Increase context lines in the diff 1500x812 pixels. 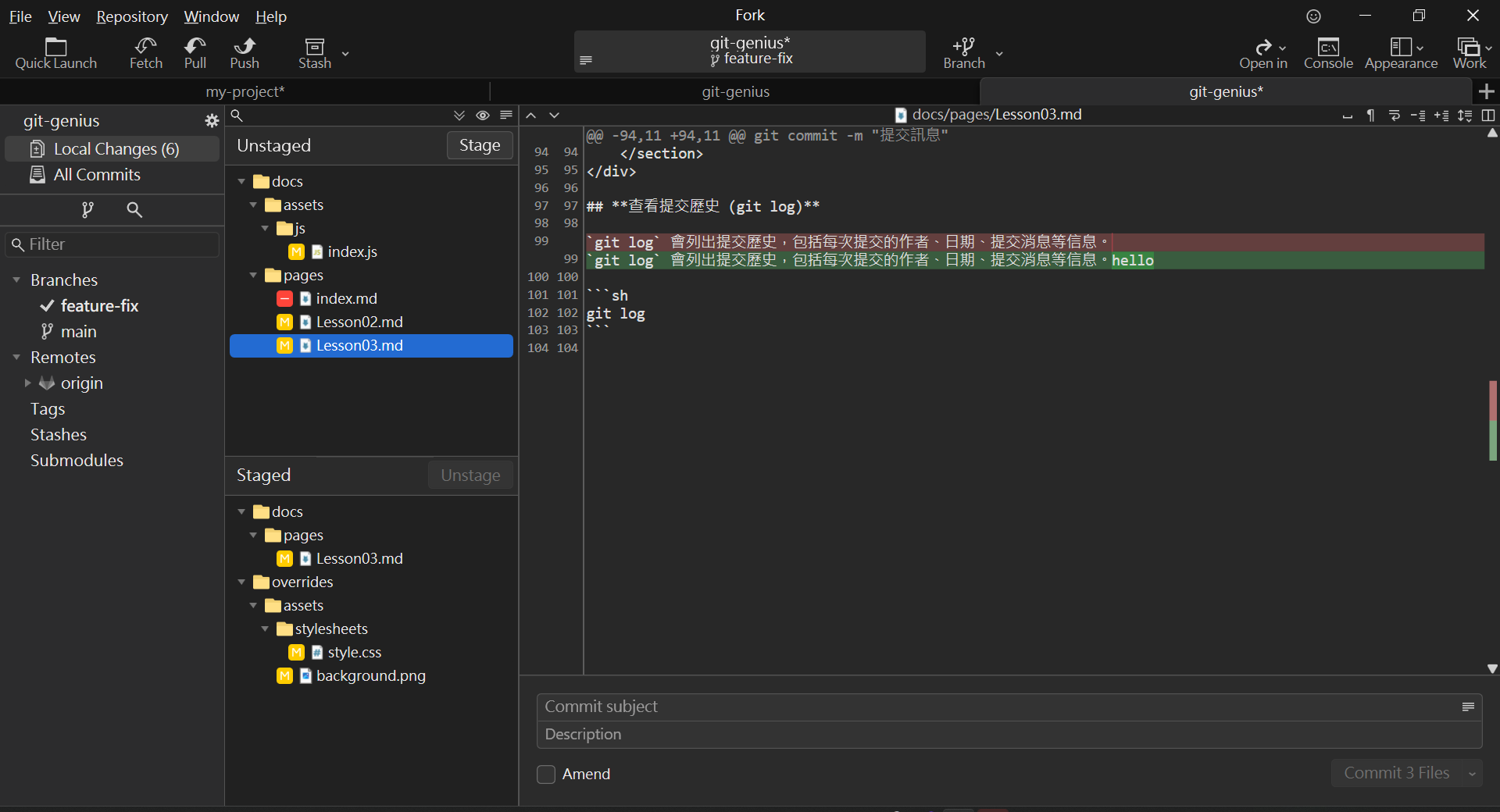(1441, 116)
